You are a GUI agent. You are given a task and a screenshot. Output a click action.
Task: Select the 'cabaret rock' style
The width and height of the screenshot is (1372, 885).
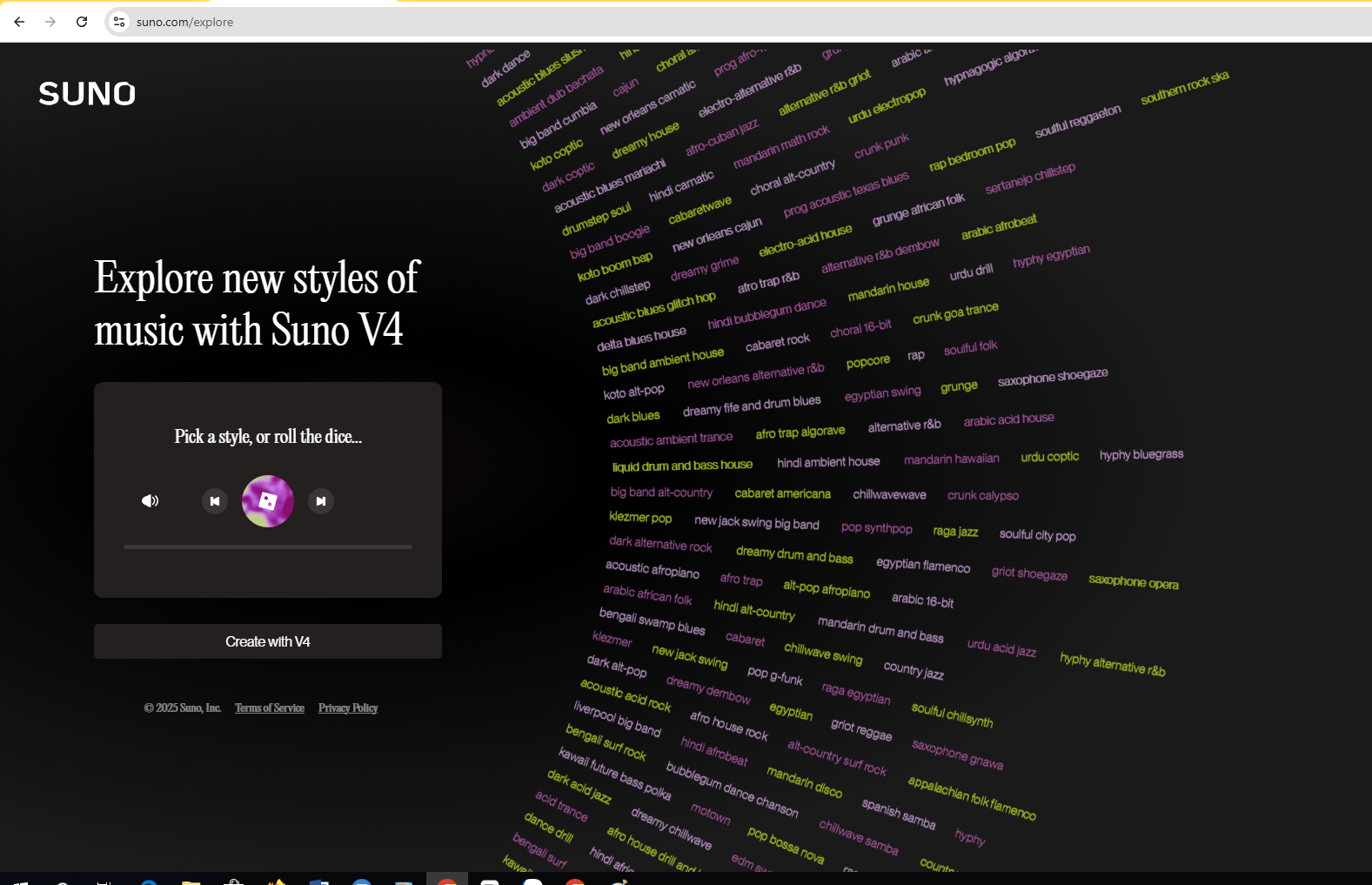click(777, 342)
